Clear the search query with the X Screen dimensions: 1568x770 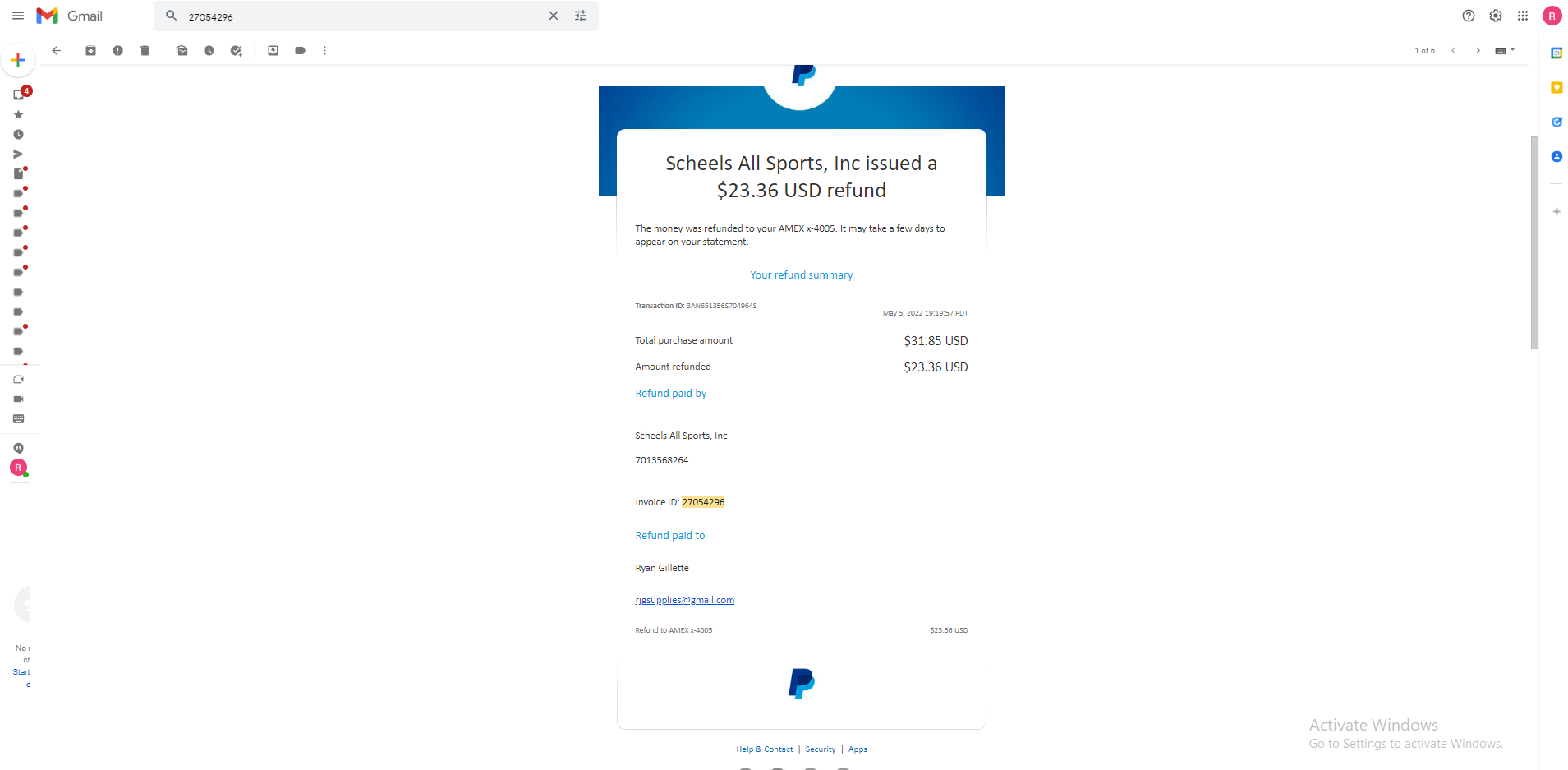tap(554, 16)
